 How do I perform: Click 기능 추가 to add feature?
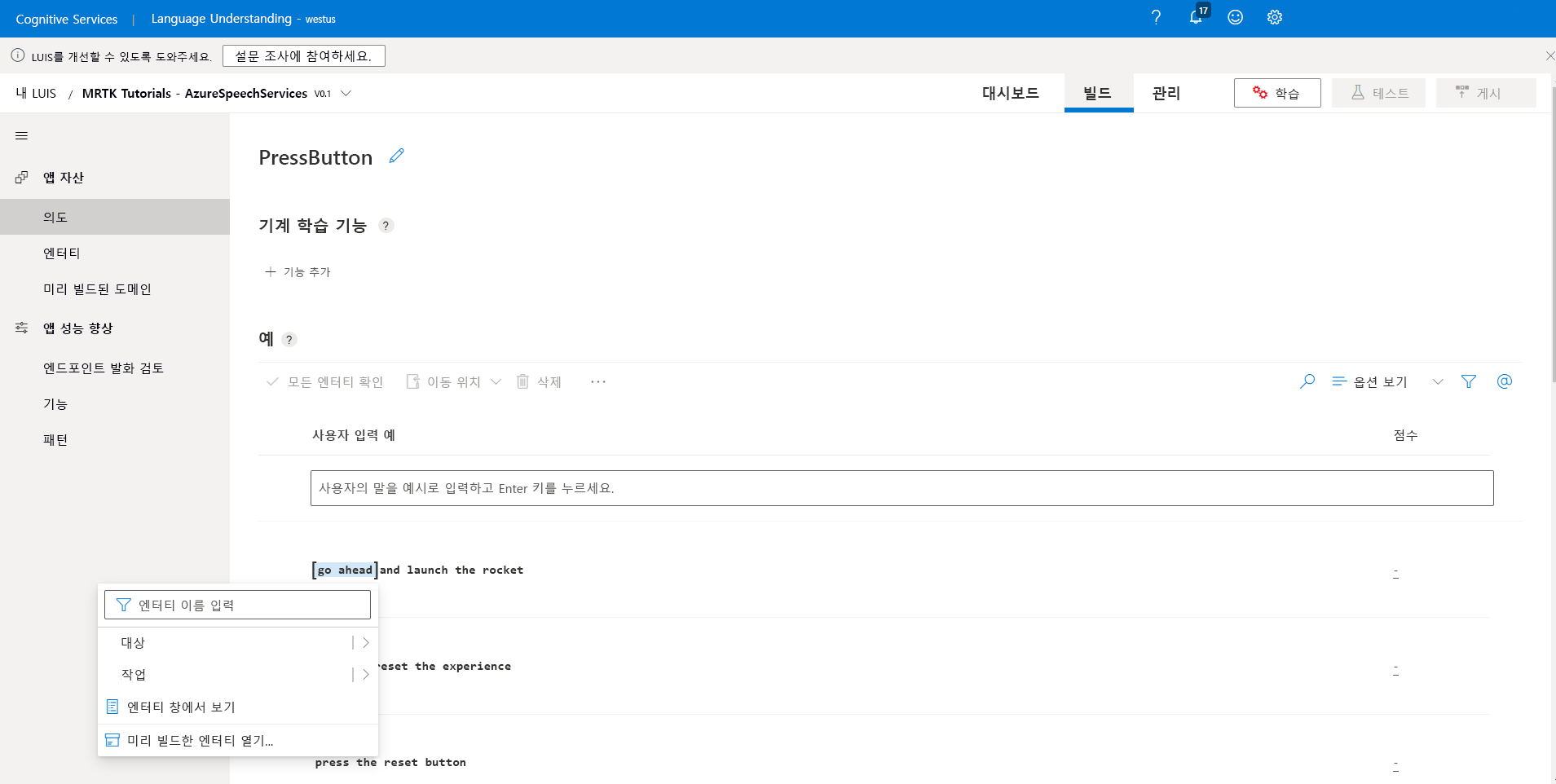298,271
